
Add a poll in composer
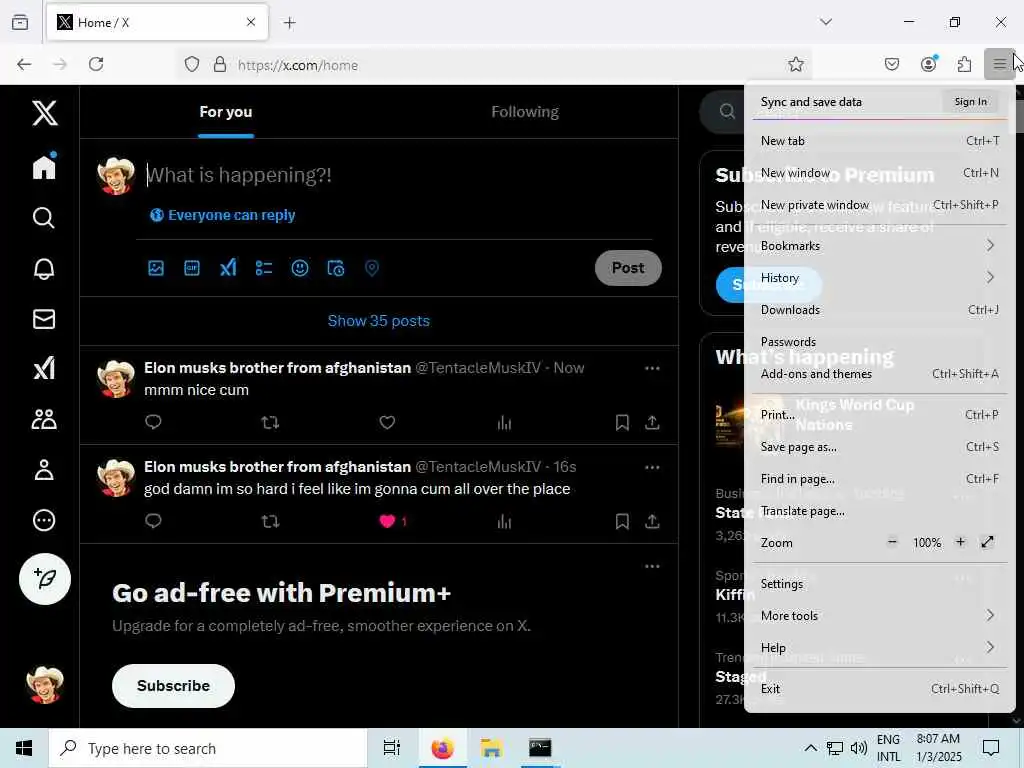tap(264, 268)
